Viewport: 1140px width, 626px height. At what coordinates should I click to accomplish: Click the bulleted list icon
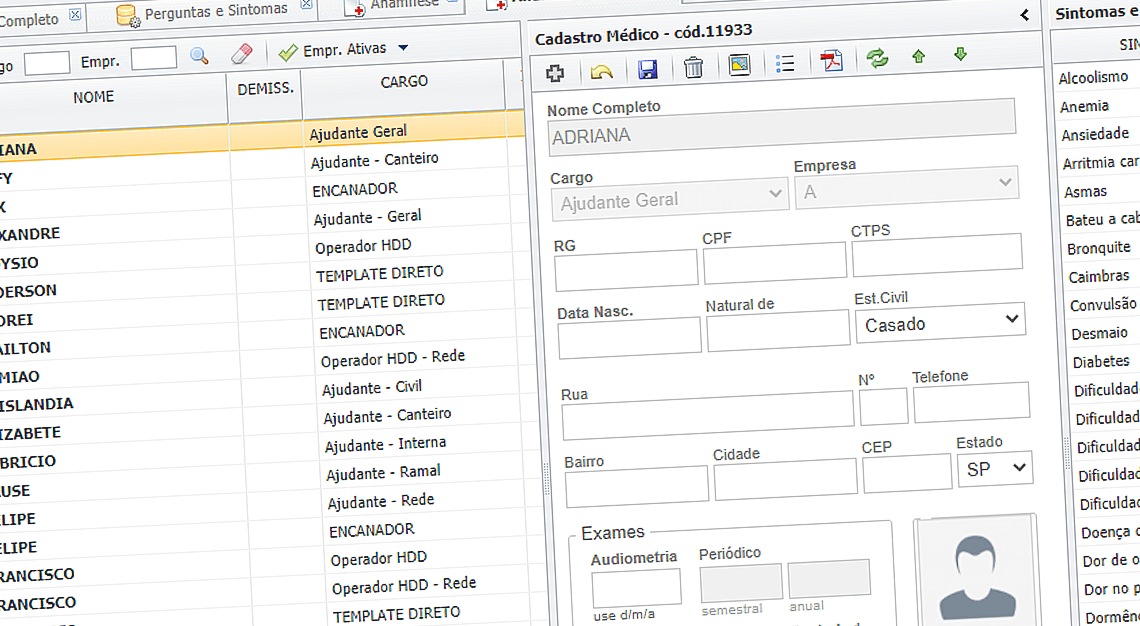tap(785, 64)
